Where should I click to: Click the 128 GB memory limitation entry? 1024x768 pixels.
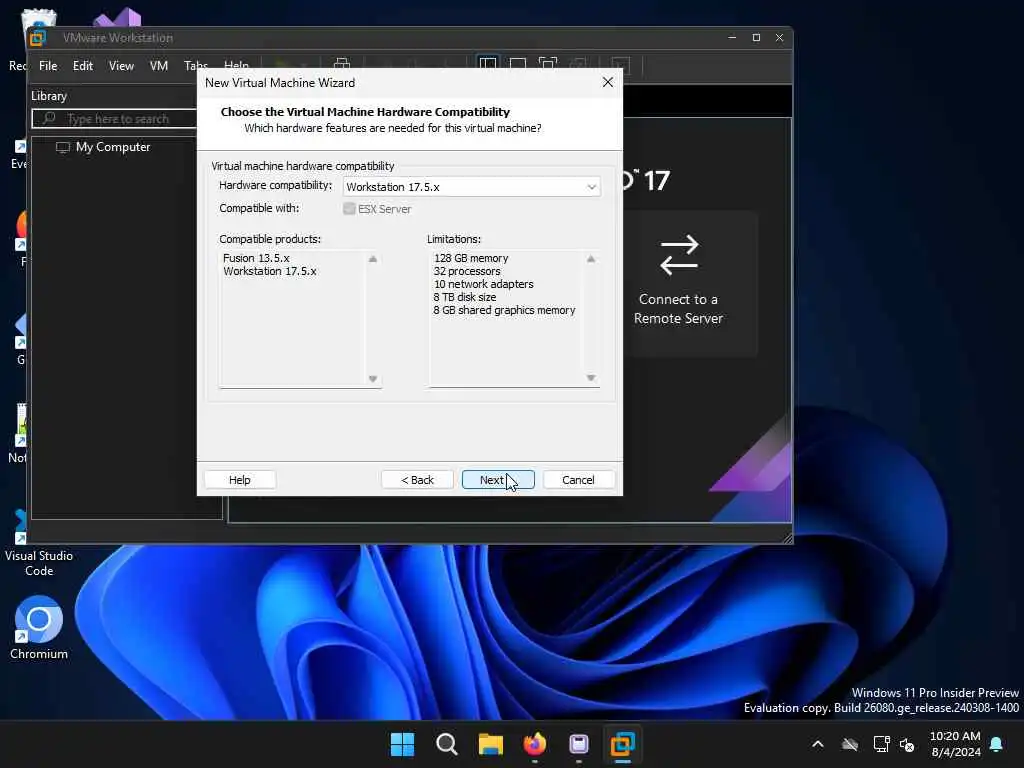(471, 258)
